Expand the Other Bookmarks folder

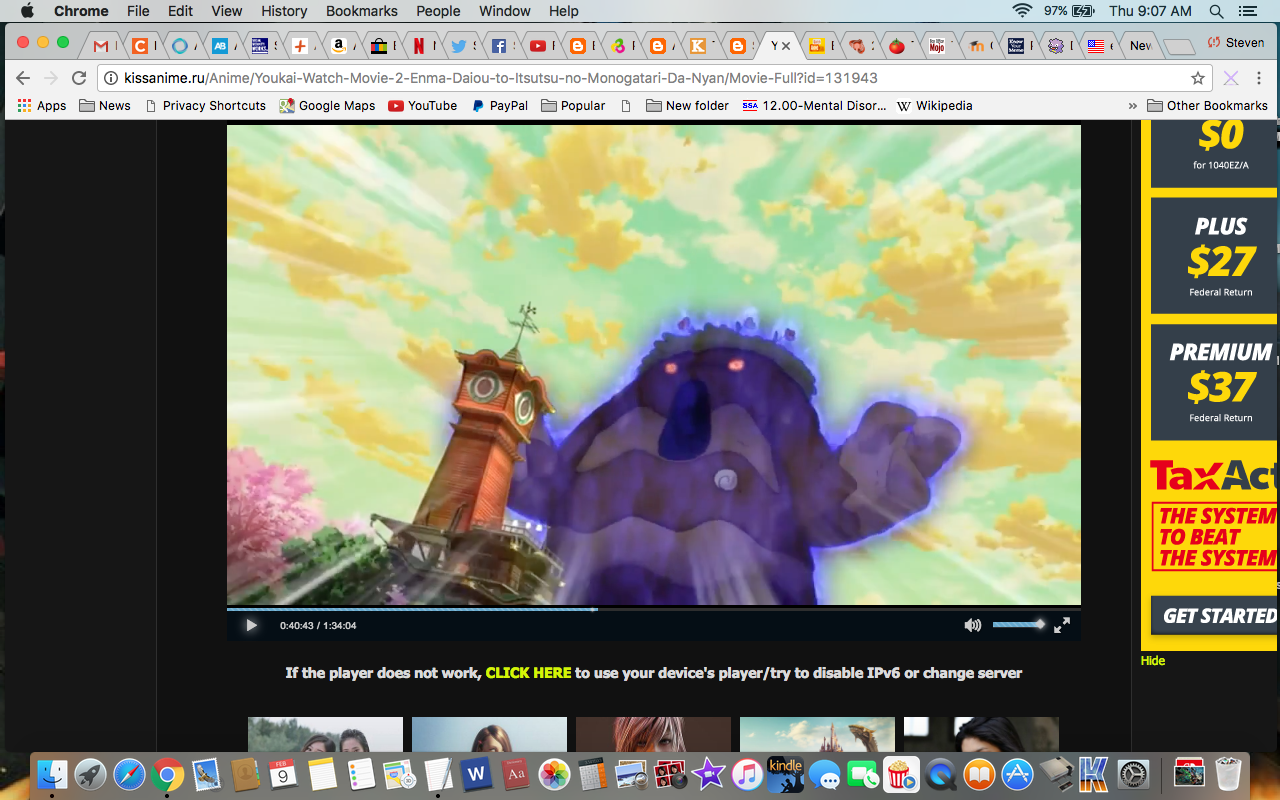coord(1207,105)
